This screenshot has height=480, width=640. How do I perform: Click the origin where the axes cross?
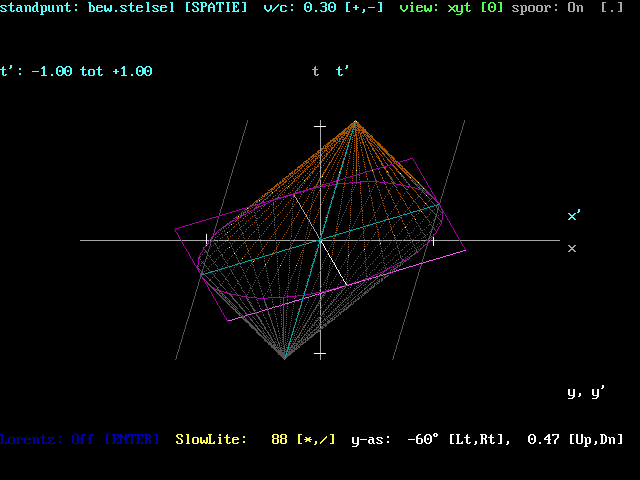[320, 240]
